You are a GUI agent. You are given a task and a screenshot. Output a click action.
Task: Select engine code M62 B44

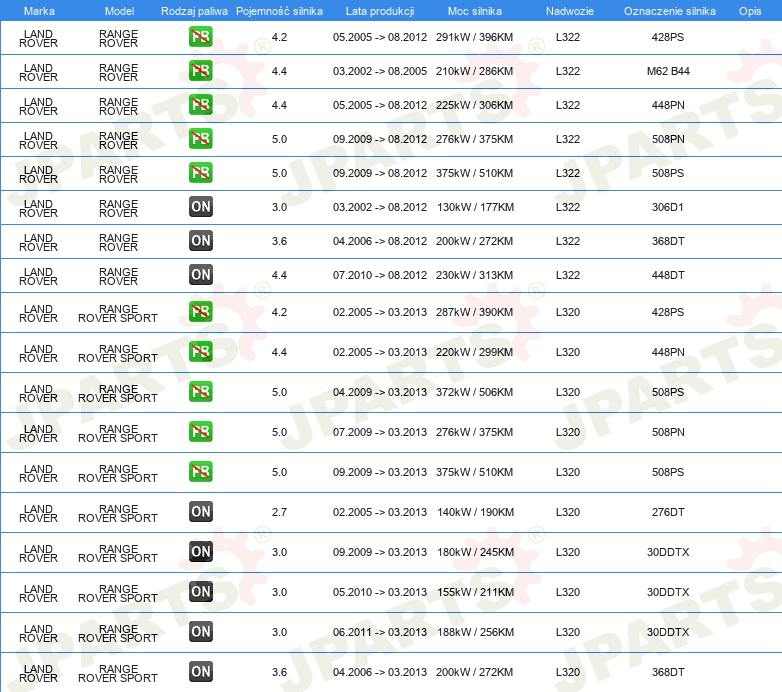click(668, 71)
